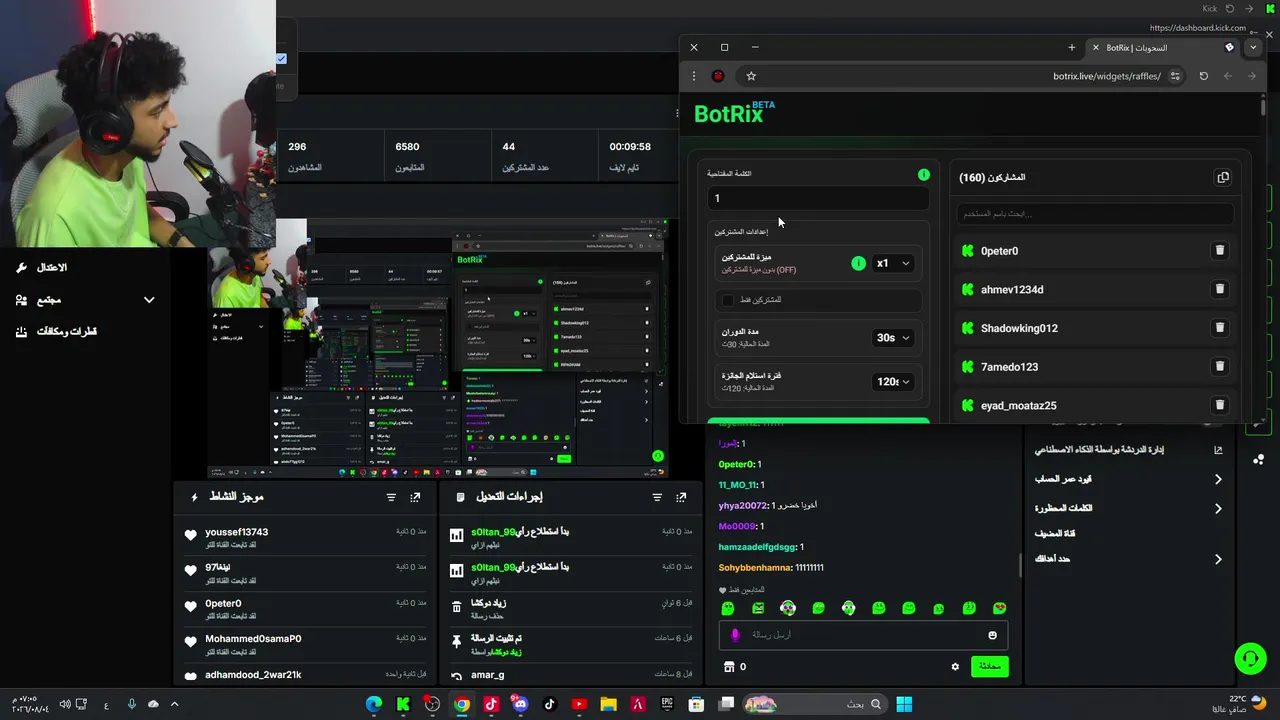Open File Explorer on the taskbar
The width and height of the screenshot is (1280, 720).
[x=608, y=704]
